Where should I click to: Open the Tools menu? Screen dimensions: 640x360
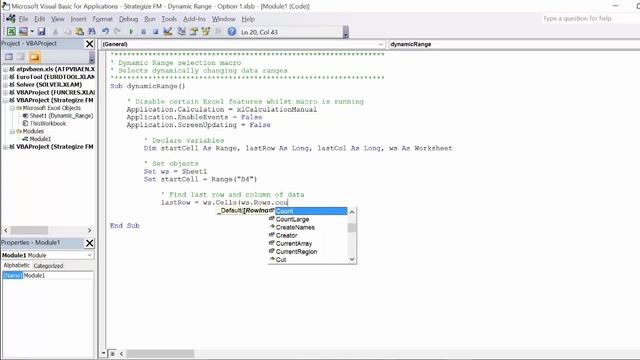(169, 19)
